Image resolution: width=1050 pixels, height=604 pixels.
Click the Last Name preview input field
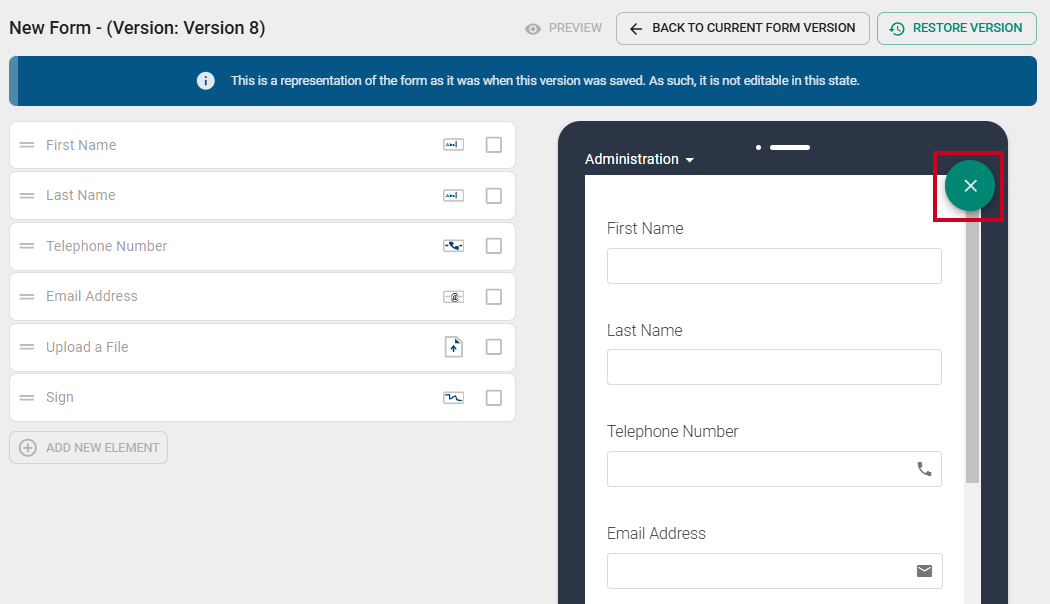pyautogui.click(x=774, y=367)
